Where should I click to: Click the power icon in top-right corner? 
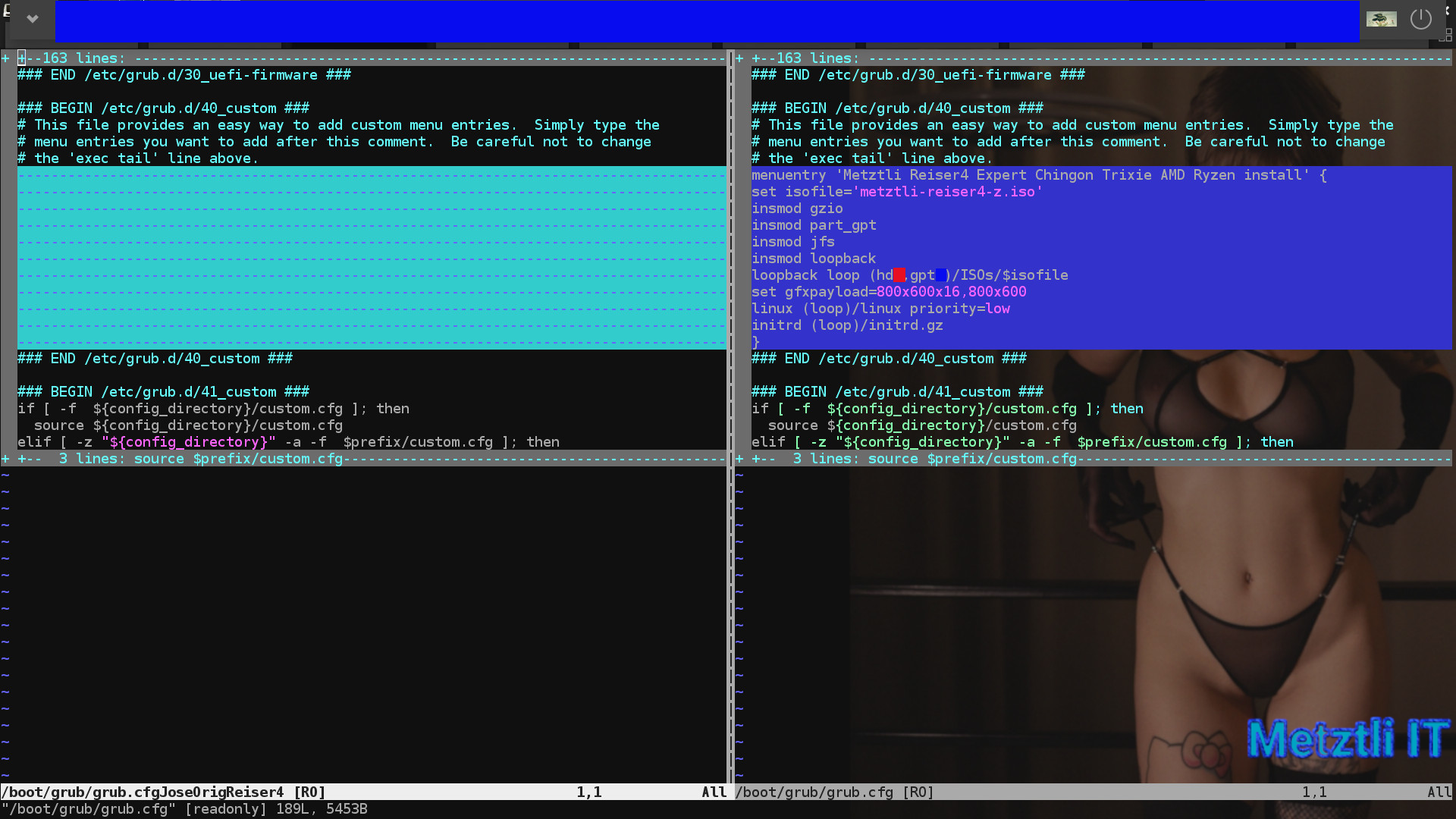click(1420, 19)
